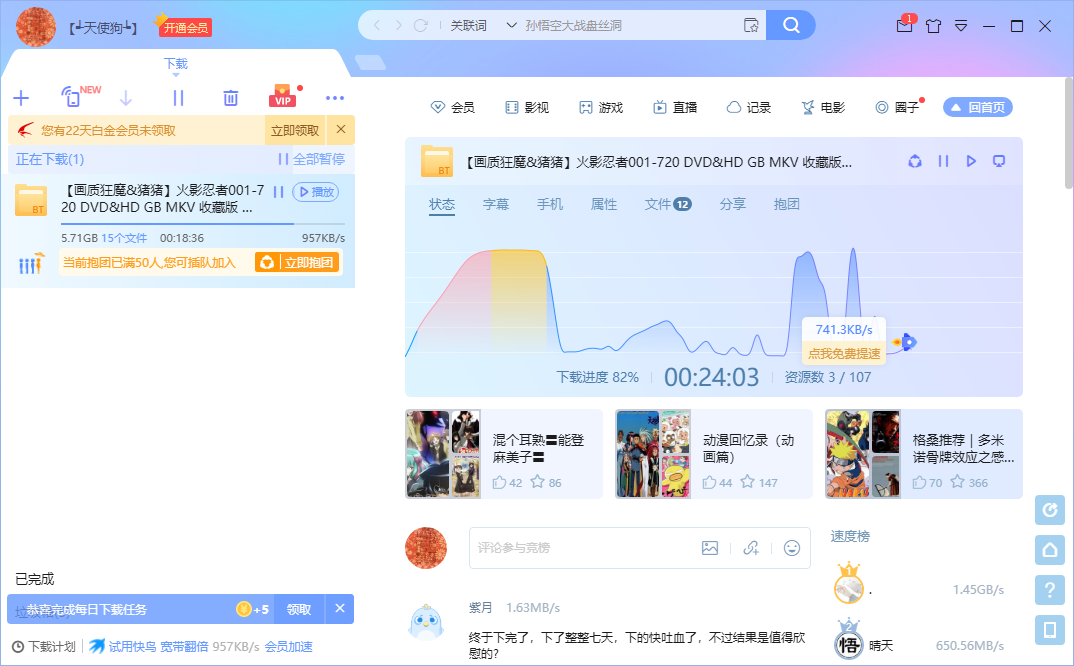Viewport: 1074px width, 666px height.
Task: Click the 抱团 icon in detail header
Action: [914, 162]
